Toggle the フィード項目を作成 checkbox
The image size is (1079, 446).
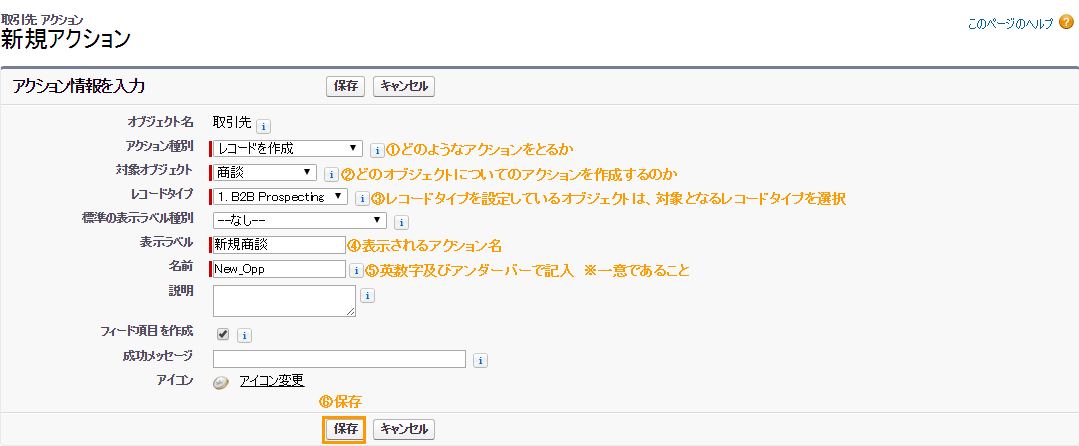tap(222, 334)
